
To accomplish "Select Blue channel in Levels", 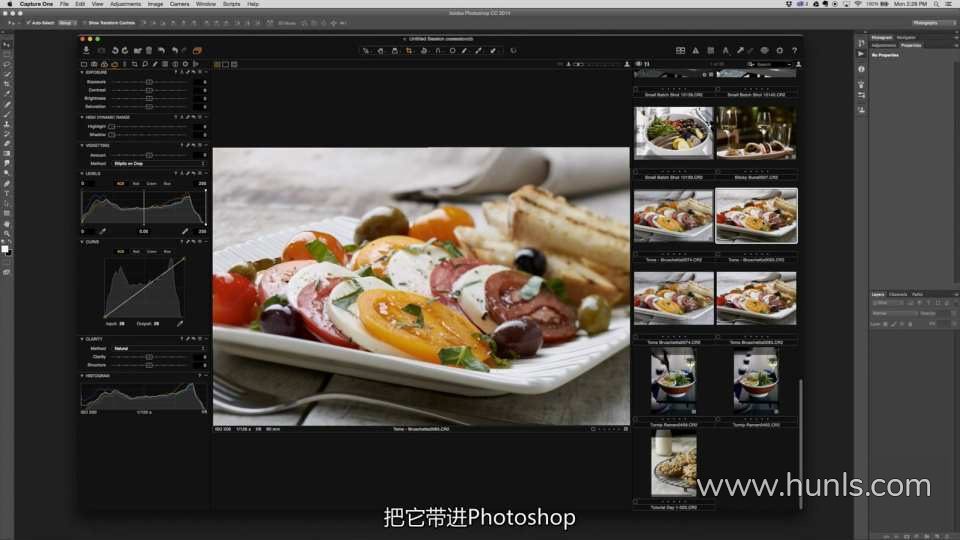I will 167,184.
